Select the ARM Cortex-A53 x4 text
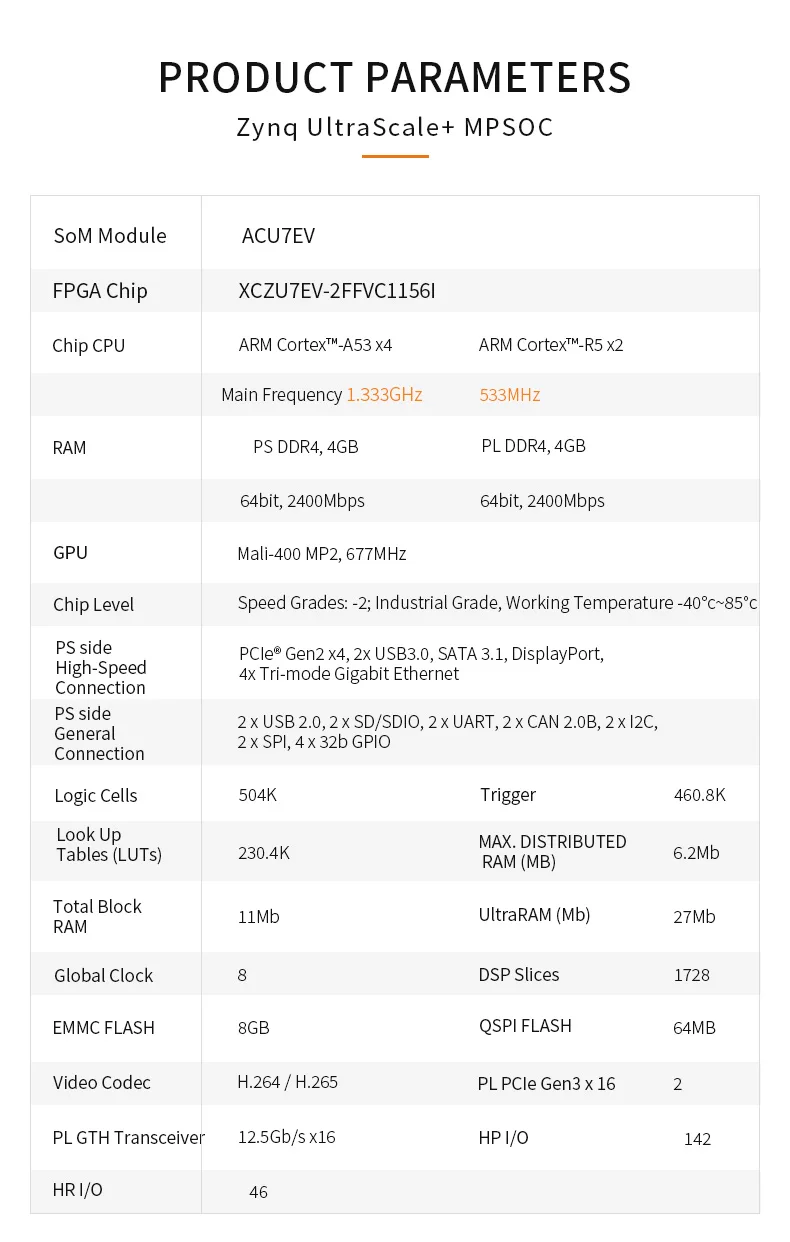790x1242 pixels. (x=315, y=345)
